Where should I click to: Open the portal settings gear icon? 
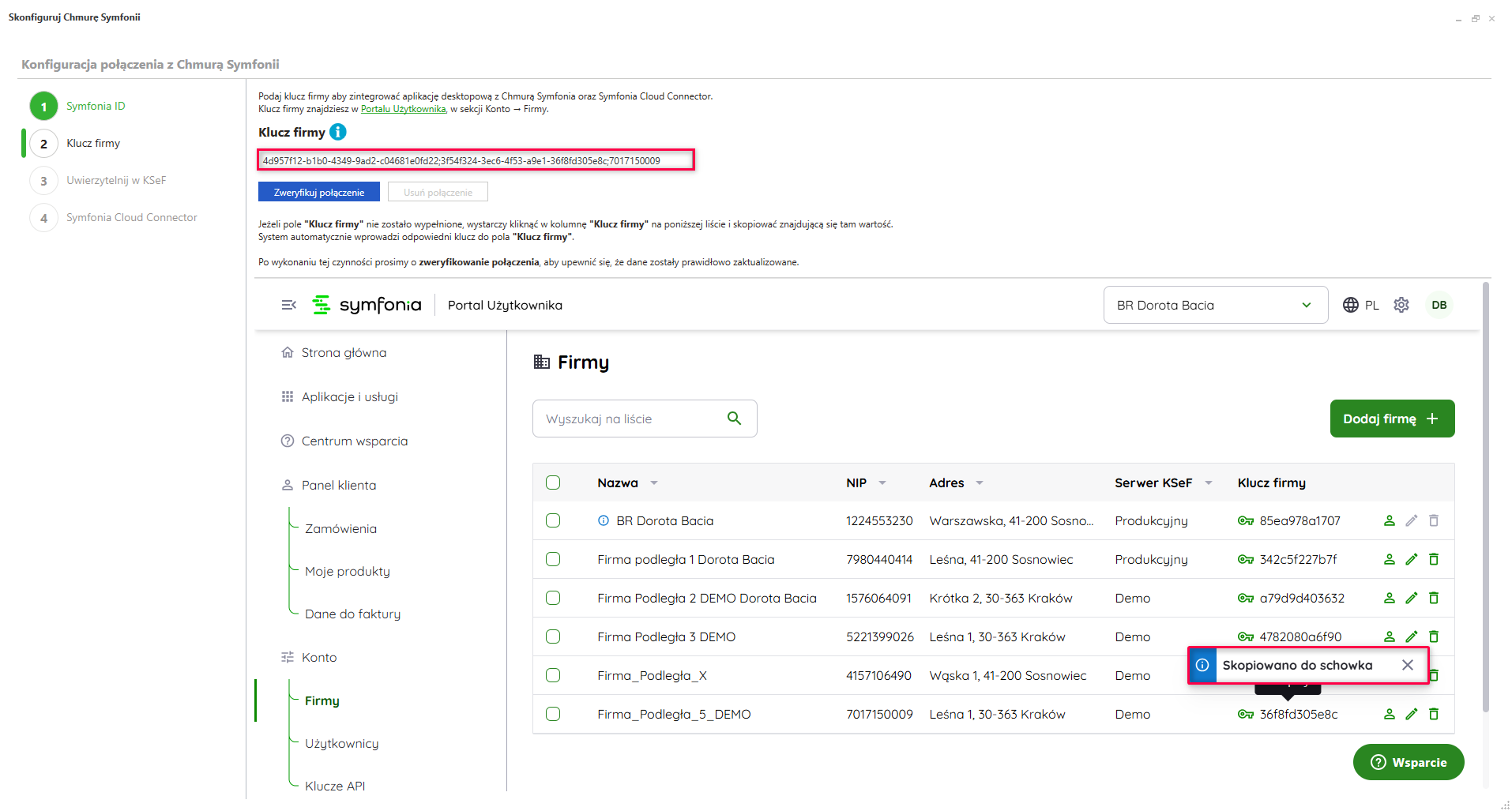[1401, 305]
